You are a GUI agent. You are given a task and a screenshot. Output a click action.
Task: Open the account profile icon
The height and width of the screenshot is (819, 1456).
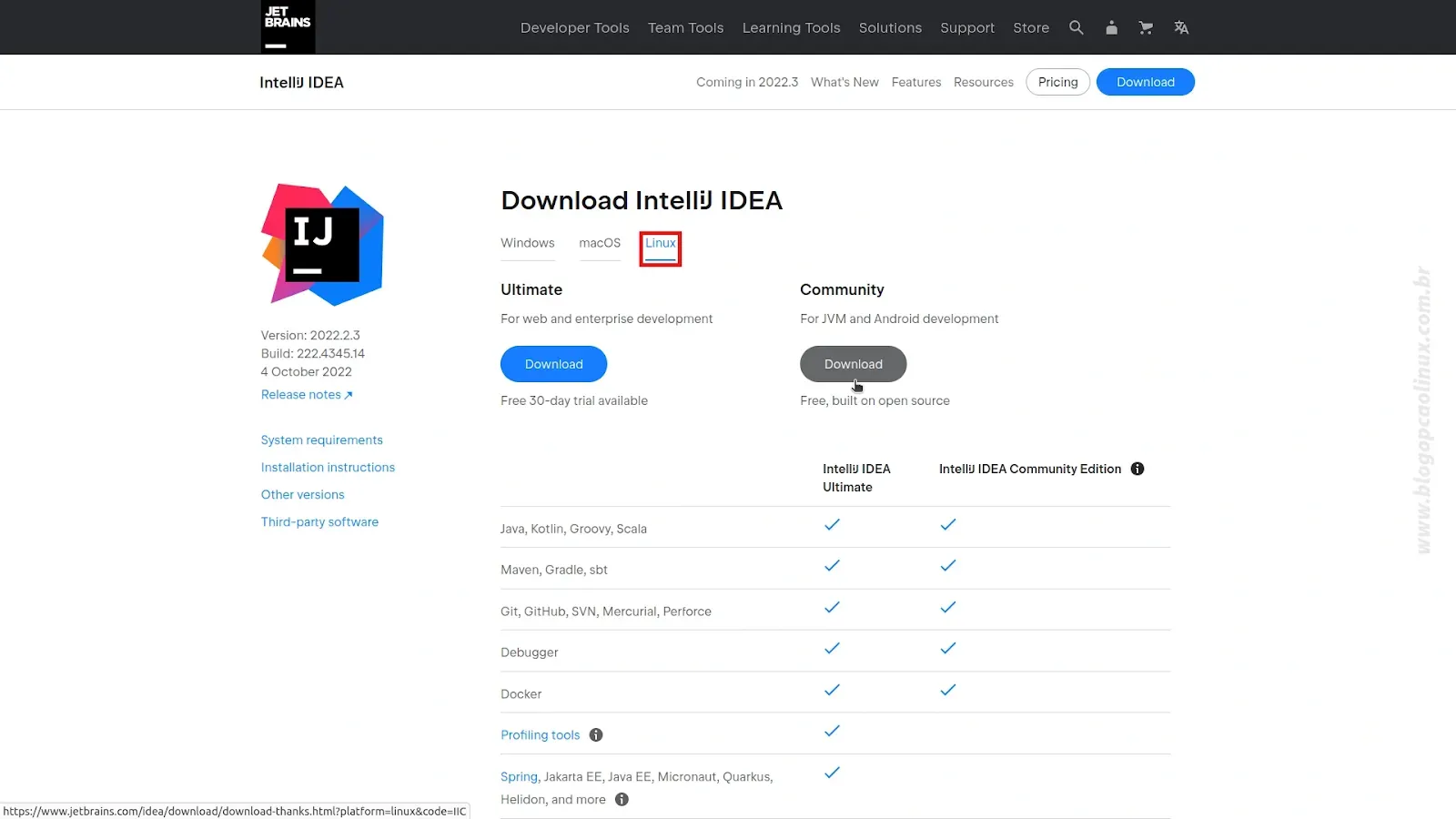1111,27
